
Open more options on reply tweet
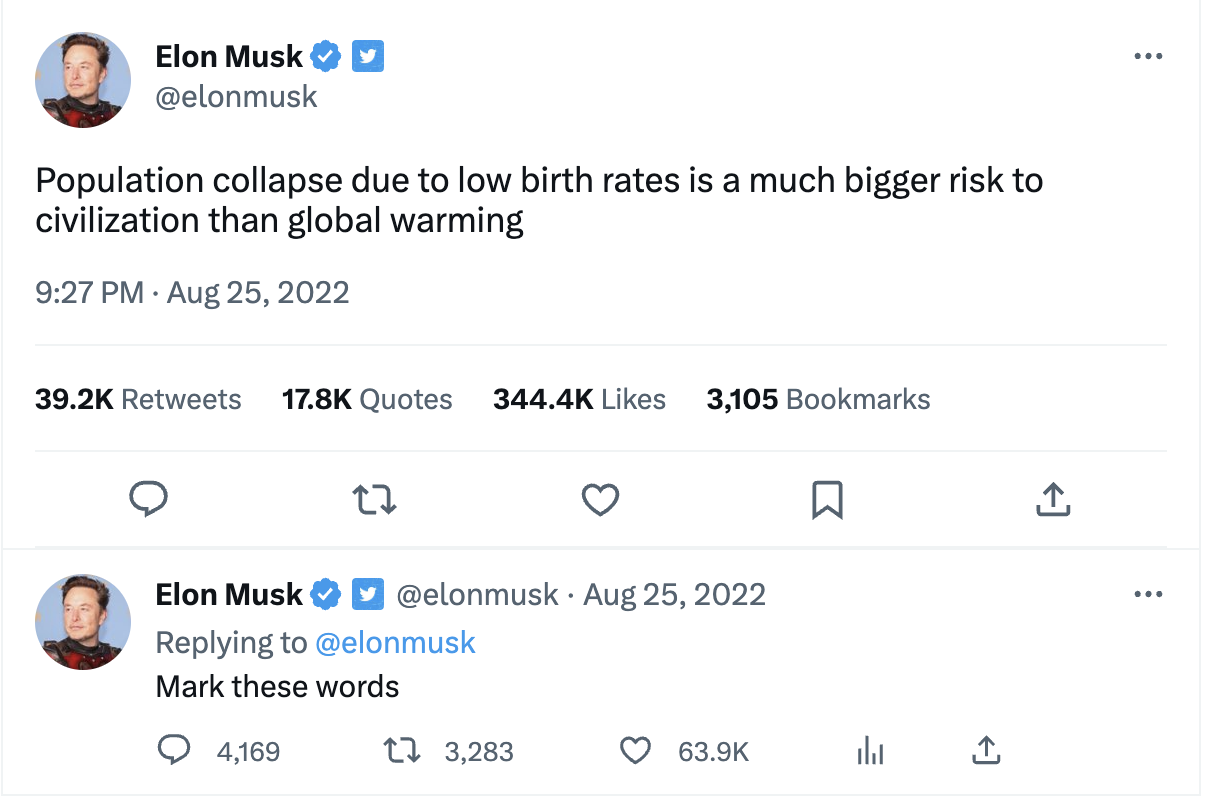1149,594
